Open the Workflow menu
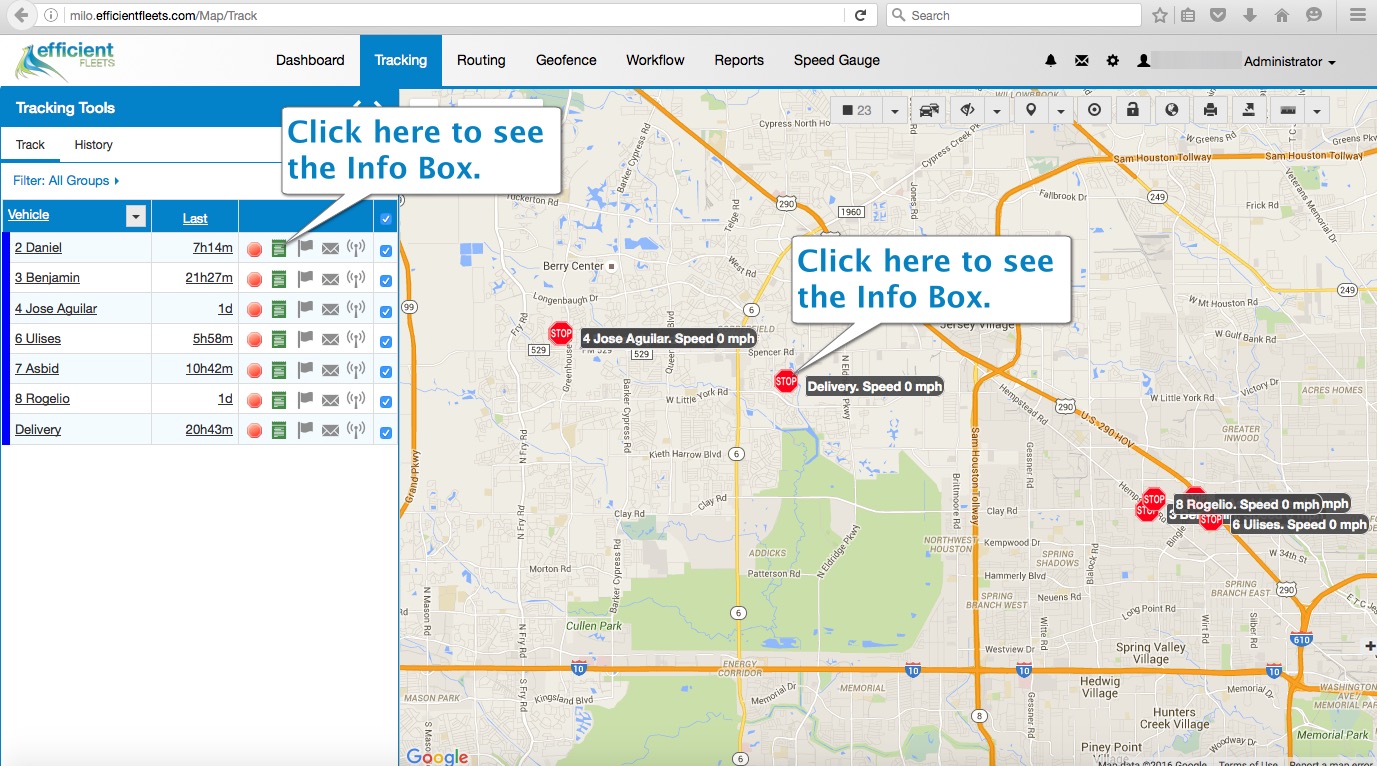Screen dimensions: 1377x766 [x=655, y=60]
